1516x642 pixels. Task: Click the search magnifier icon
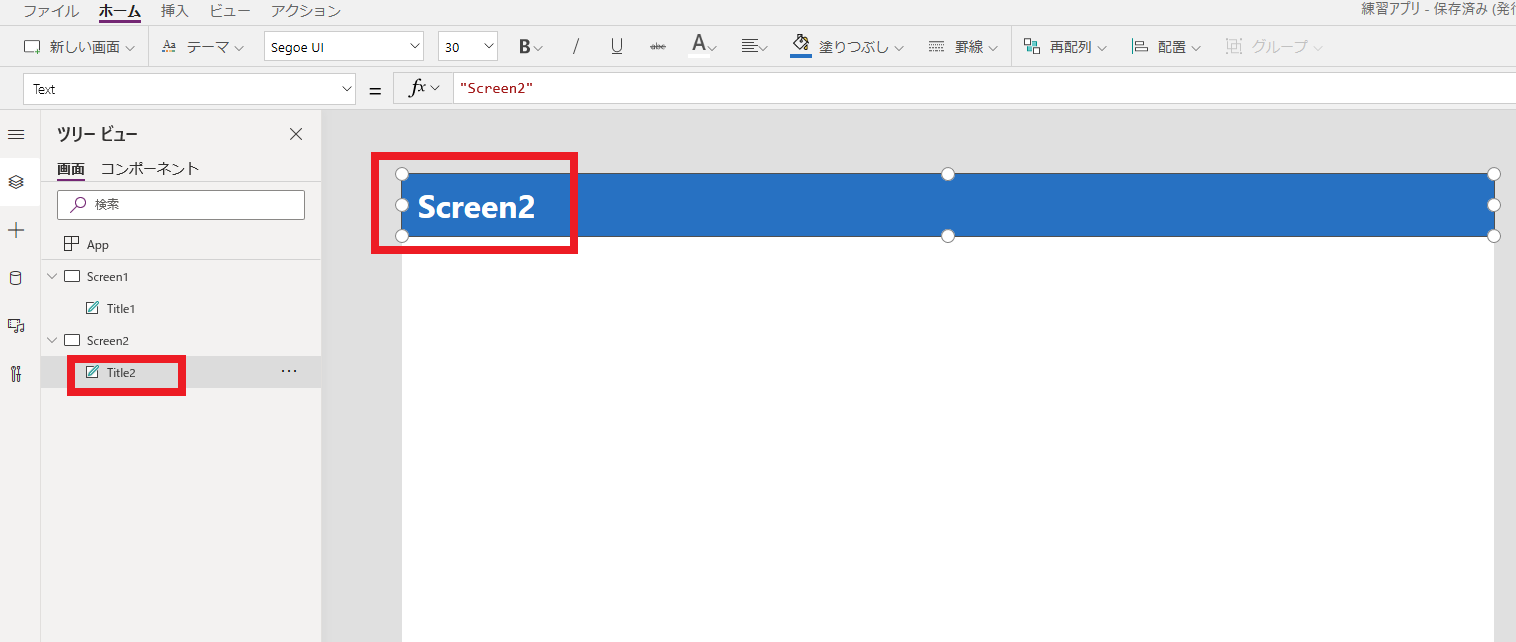pyautogui.click(x=78, y=204)
